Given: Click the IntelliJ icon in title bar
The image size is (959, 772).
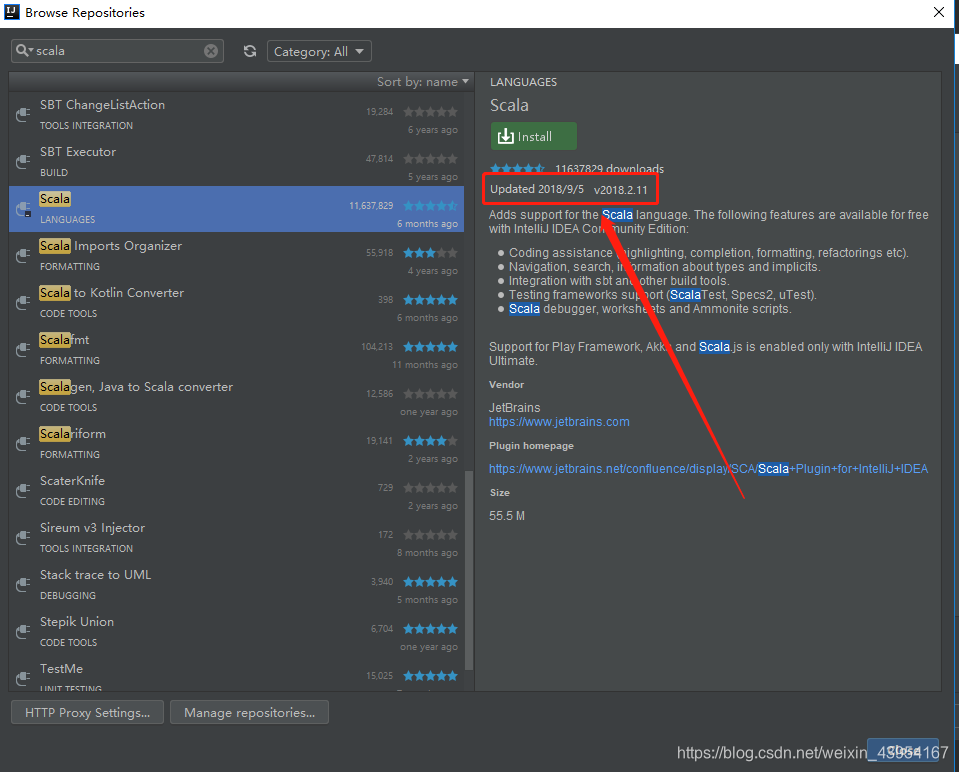Looking at the screenshot, I should [12, 12].
